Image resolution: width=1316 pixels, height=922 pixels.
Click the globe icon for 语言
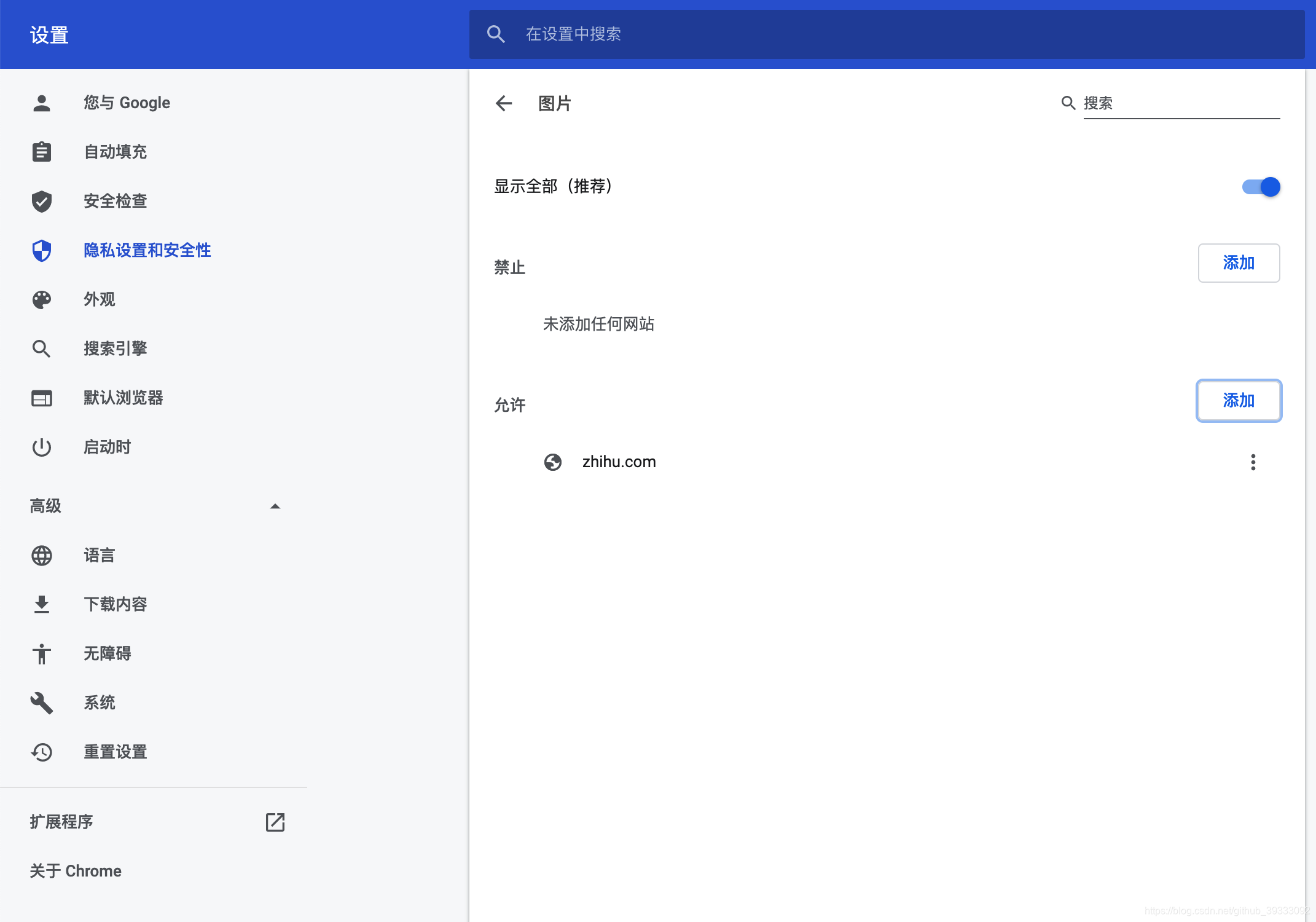[42, 555]
